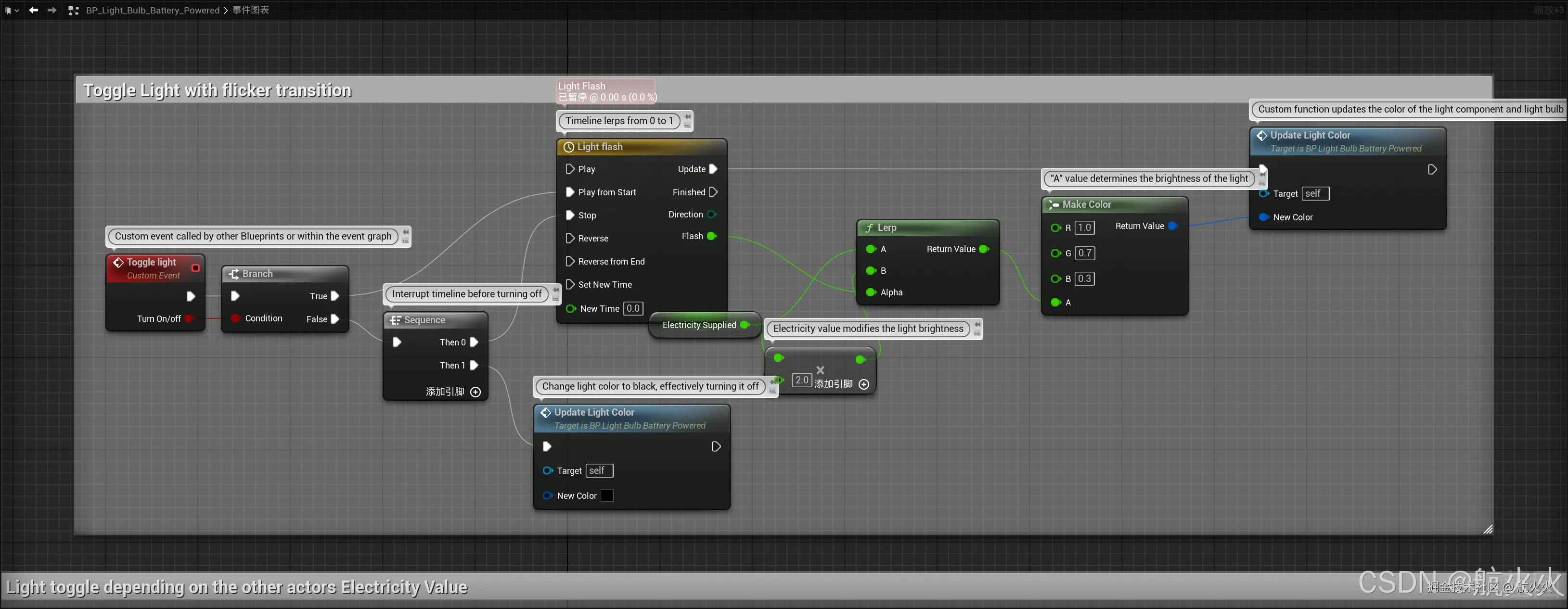Toggle pin on Interrupt timeline comment bubble

coord(556,291)
